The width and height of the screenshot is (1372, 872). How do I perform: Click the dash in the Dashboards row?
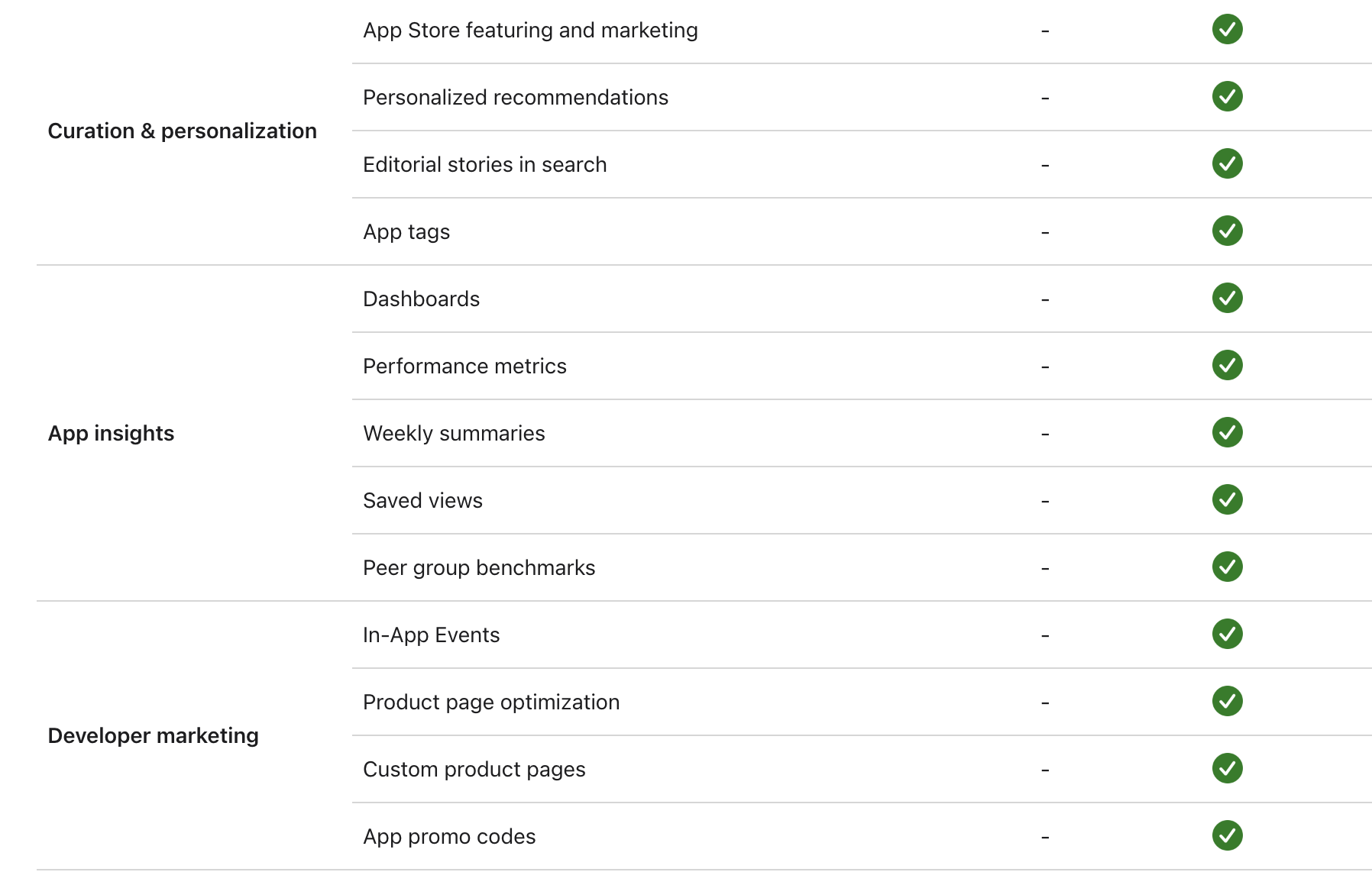[1045, 299]
